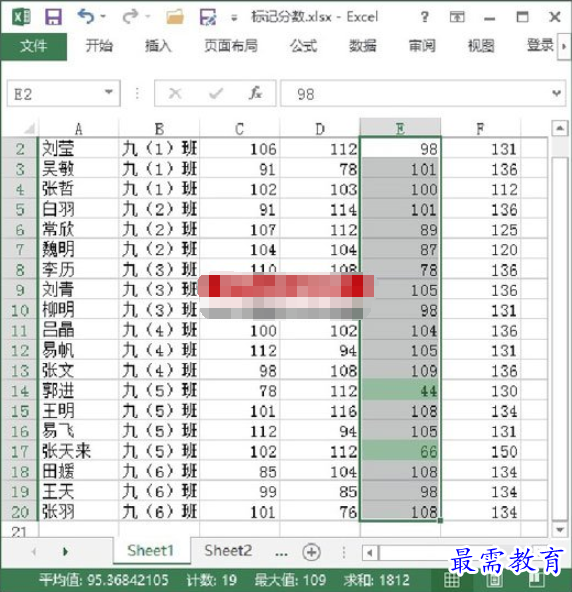The width and height of the screenshot is (572, 592).
Task: Click cell with 116 in column D
Action: [320, 411]
